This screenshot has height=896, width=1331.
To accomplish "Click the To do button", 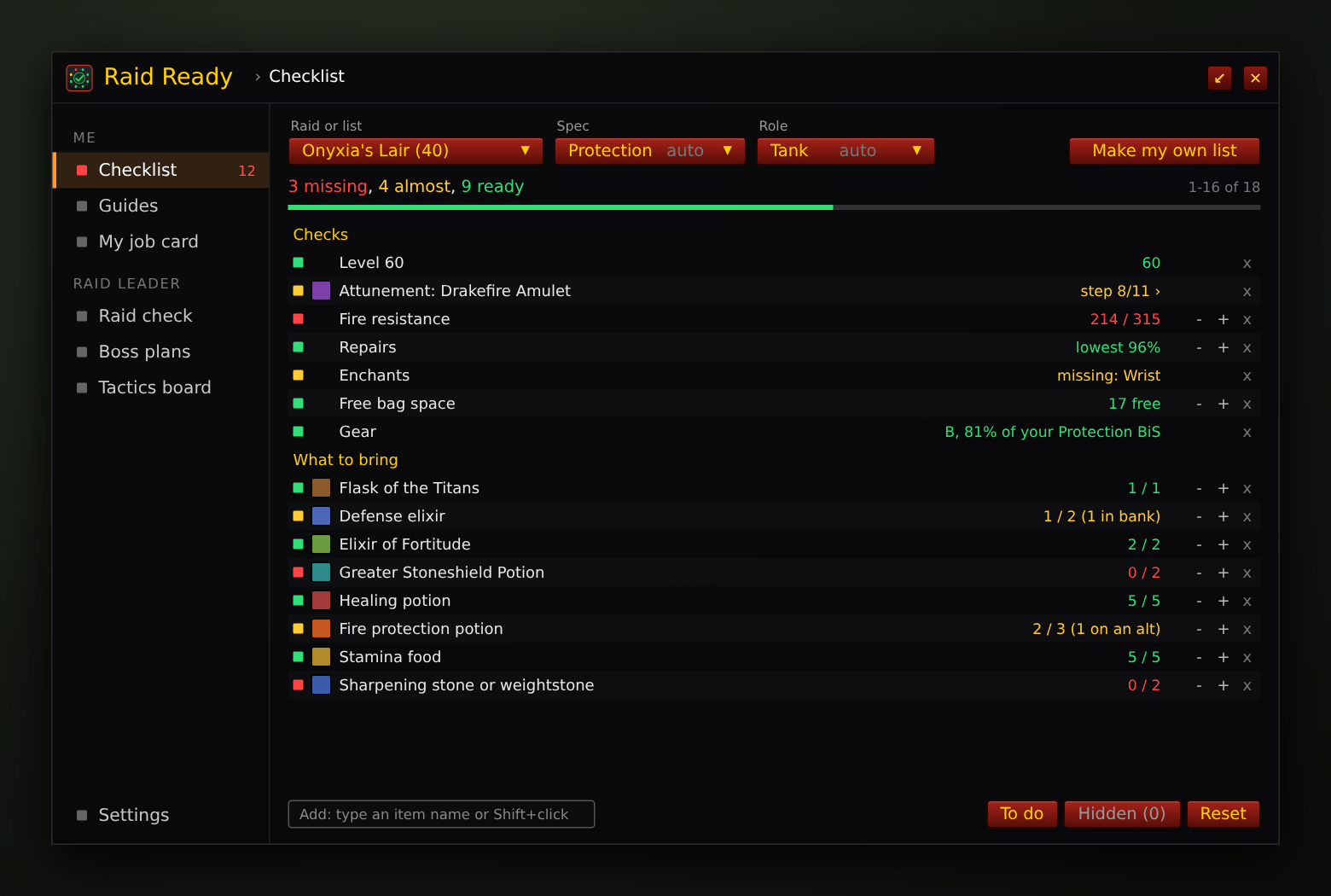I will (x=1022, y=814).
